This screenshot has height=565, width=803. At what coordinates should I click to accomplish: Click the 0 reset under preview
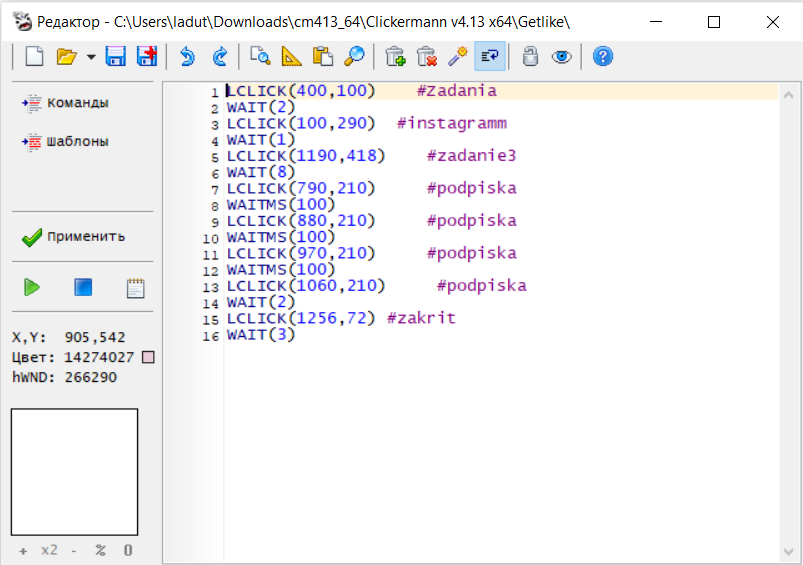pyautogui.click(x=128, y=550)
